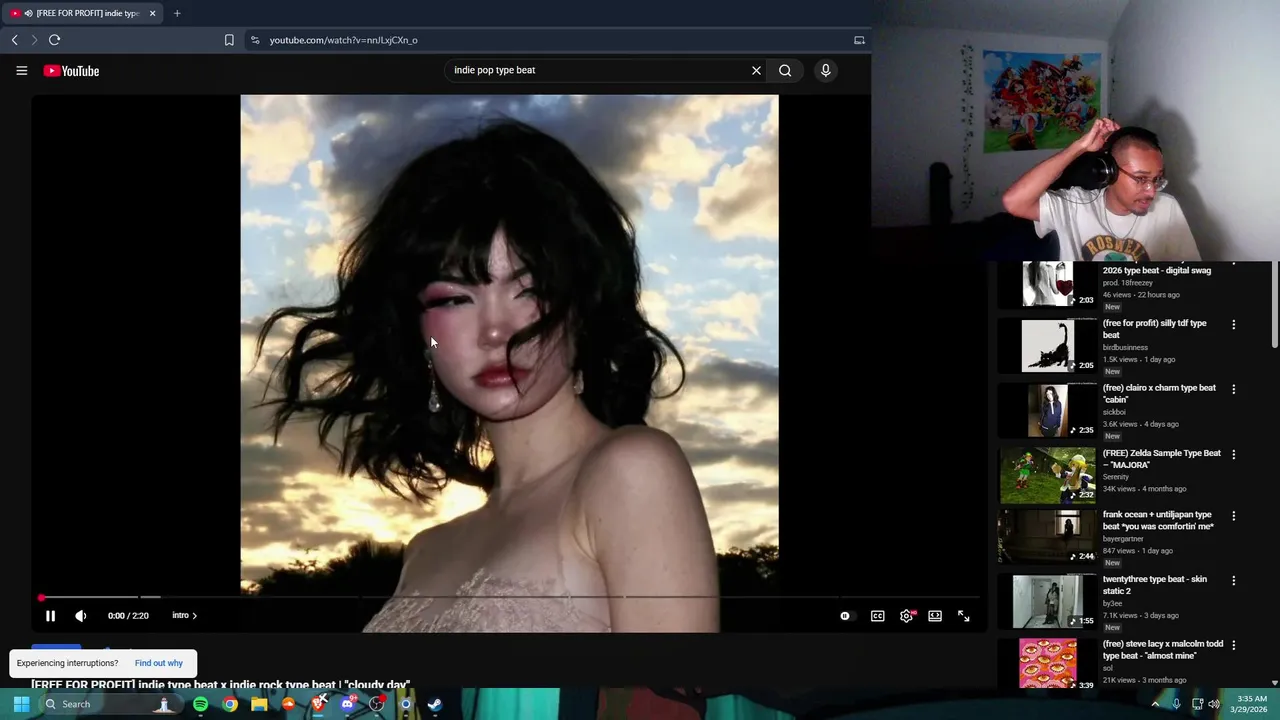Open options menu for clairo 'cabin' video

(1233, 389)
